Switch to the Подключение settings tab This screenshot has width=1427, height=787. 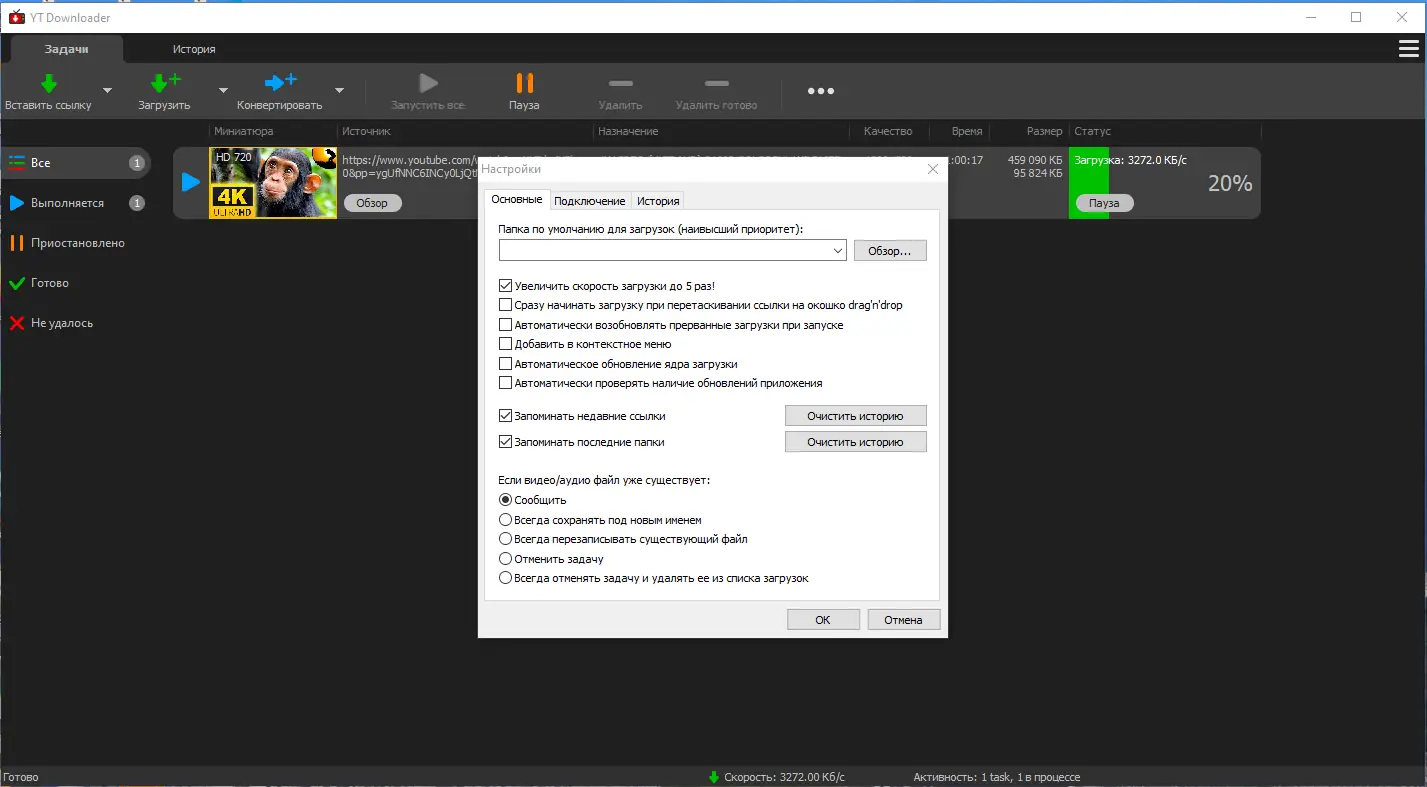coord(590,200)
